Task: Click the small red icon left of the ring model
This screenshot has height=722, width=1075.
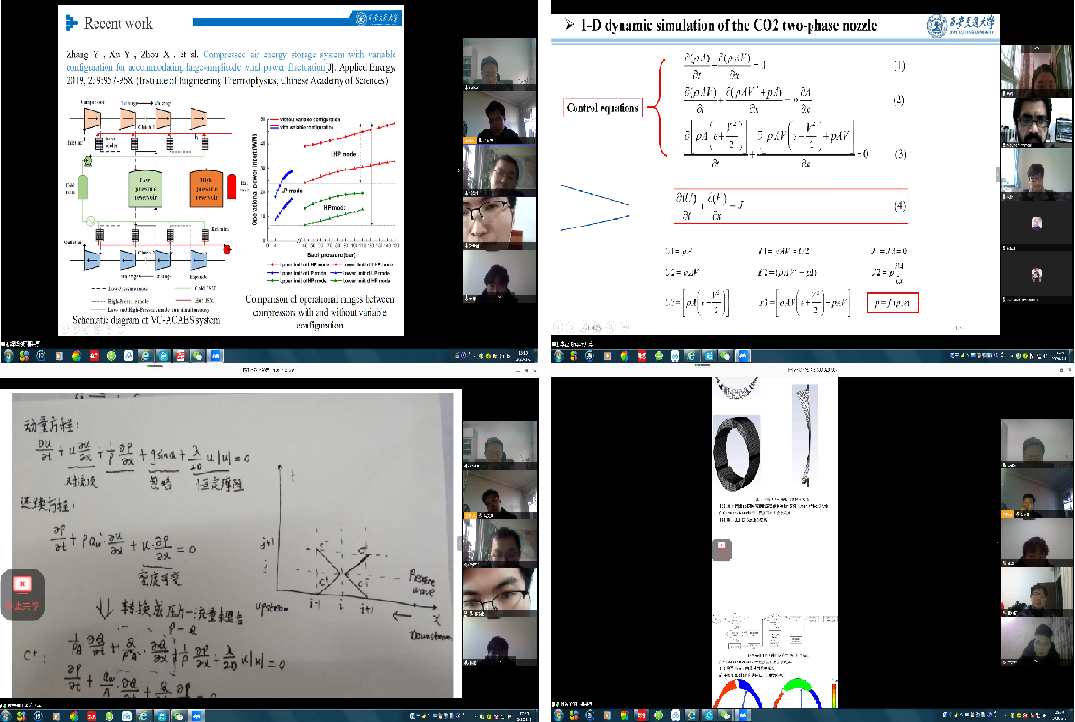Action: [722, 546]
